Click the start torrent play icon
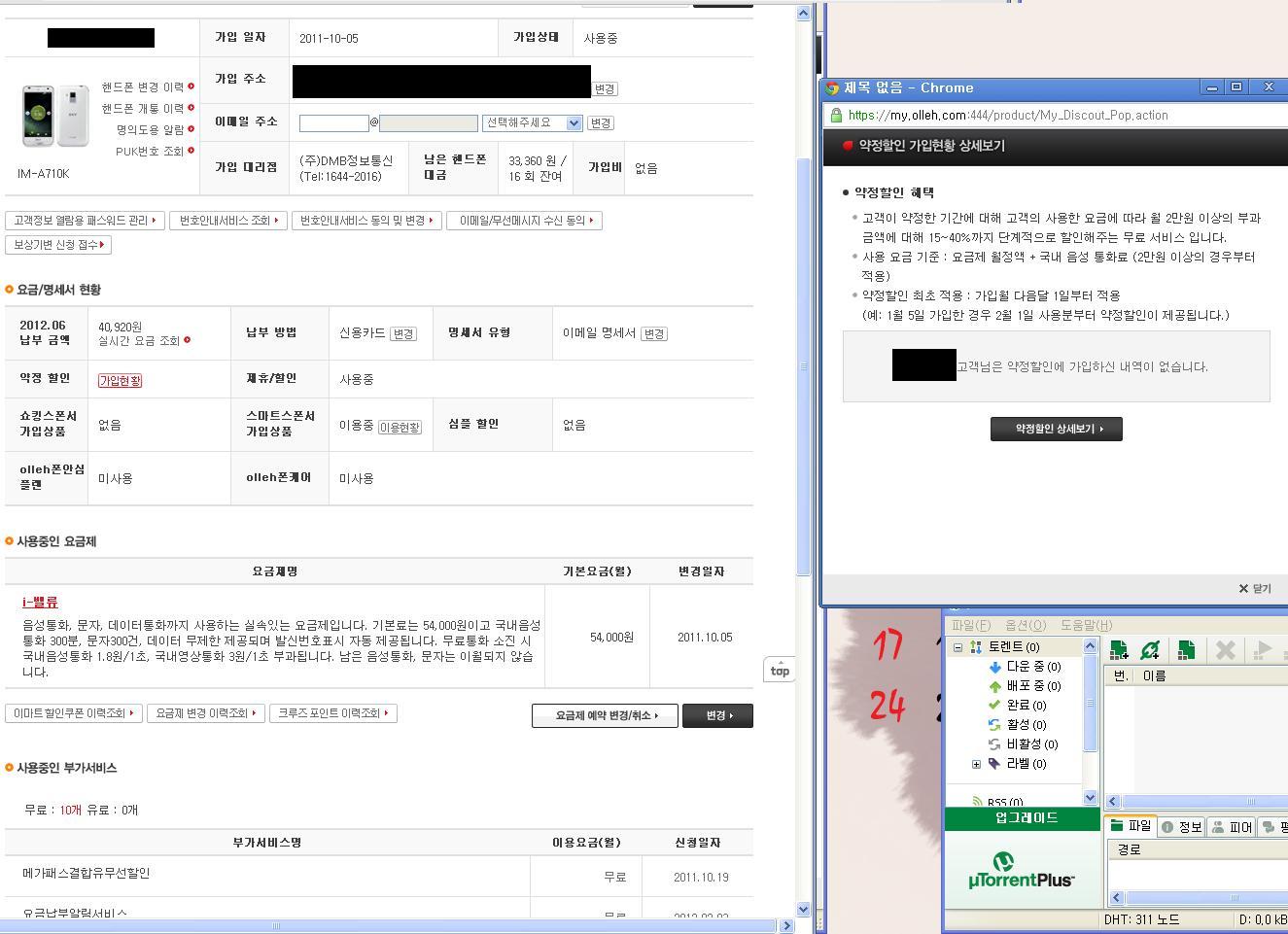 [1264, 650]
